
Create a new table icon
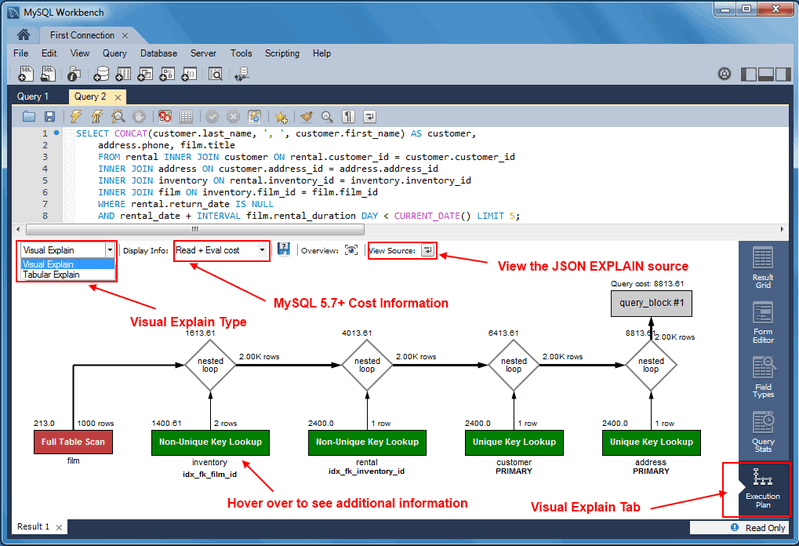[x=123, y=74]
